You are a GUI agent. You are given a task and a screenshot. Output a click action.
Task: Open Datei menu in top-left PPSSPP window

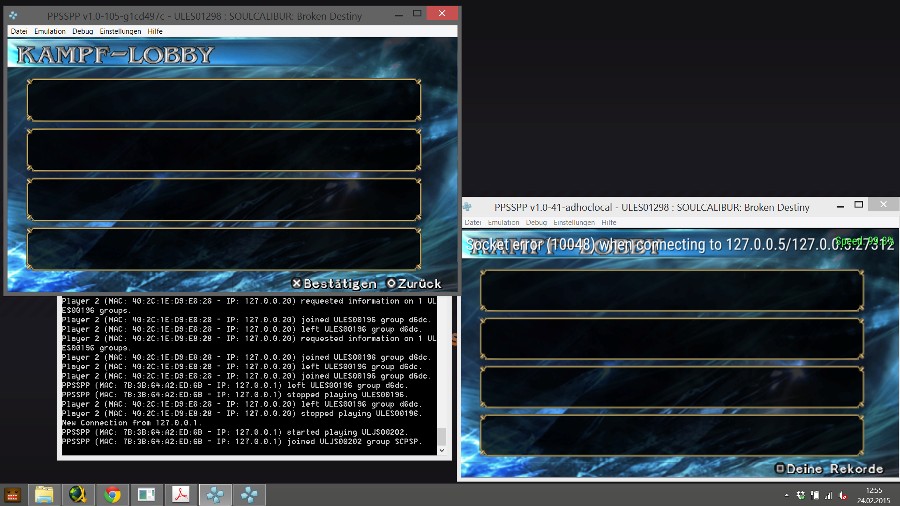pos(19,32)
